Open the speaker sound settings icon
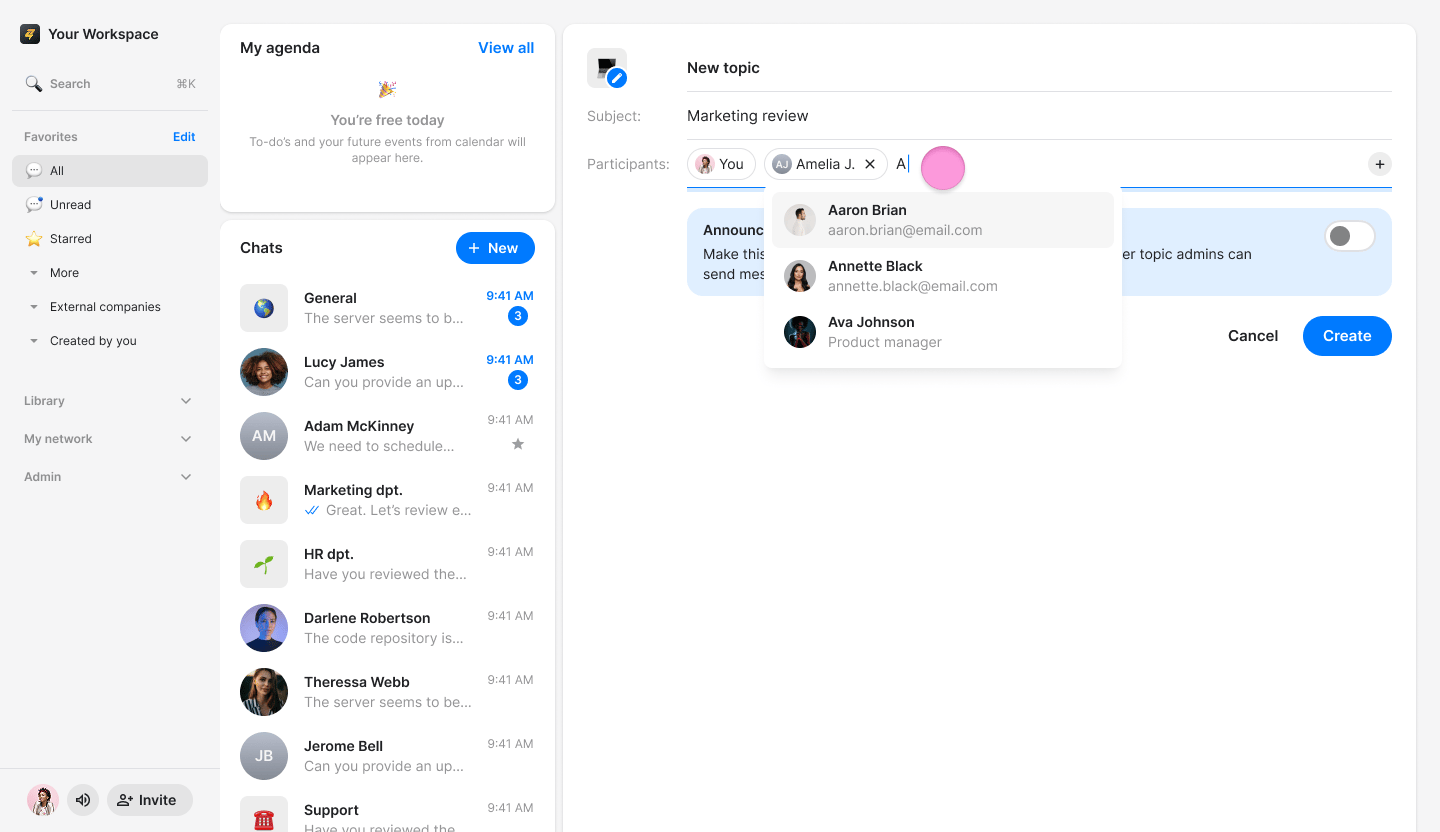This screenshot has height=832, width=1440. coord(83,800)
